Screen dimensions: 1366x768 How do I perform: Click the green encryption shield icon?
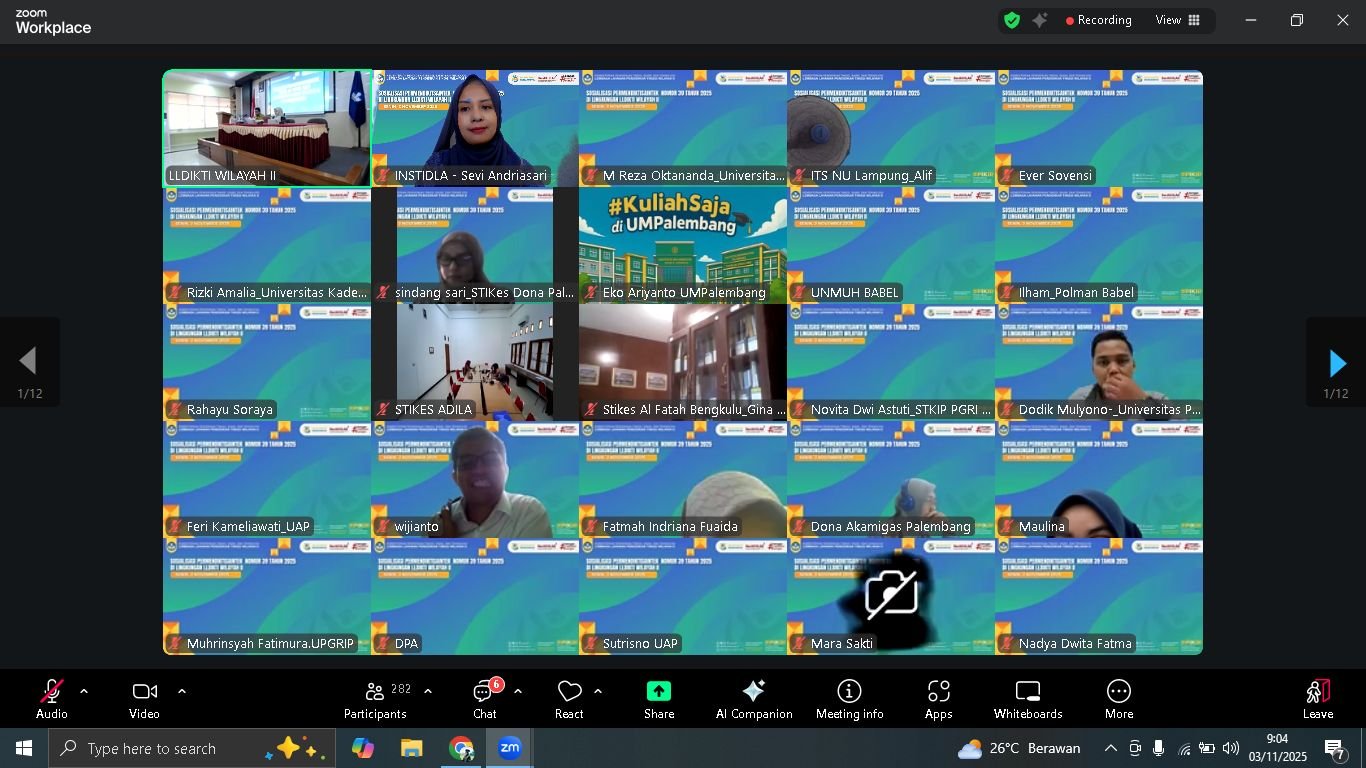point(1012,20)
